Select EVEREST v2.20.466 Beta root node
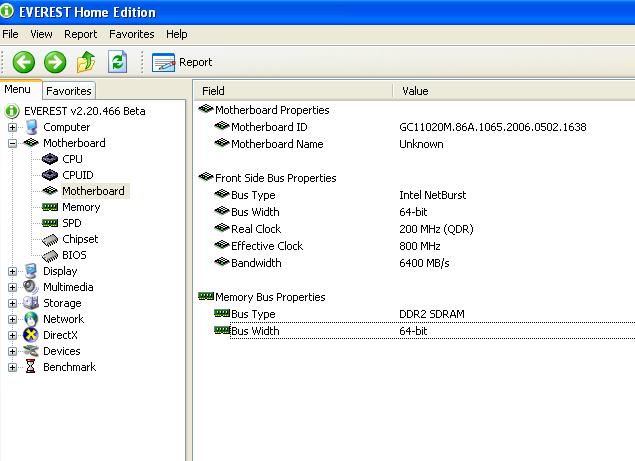The image size is (635, 461). tap(85, 111)
